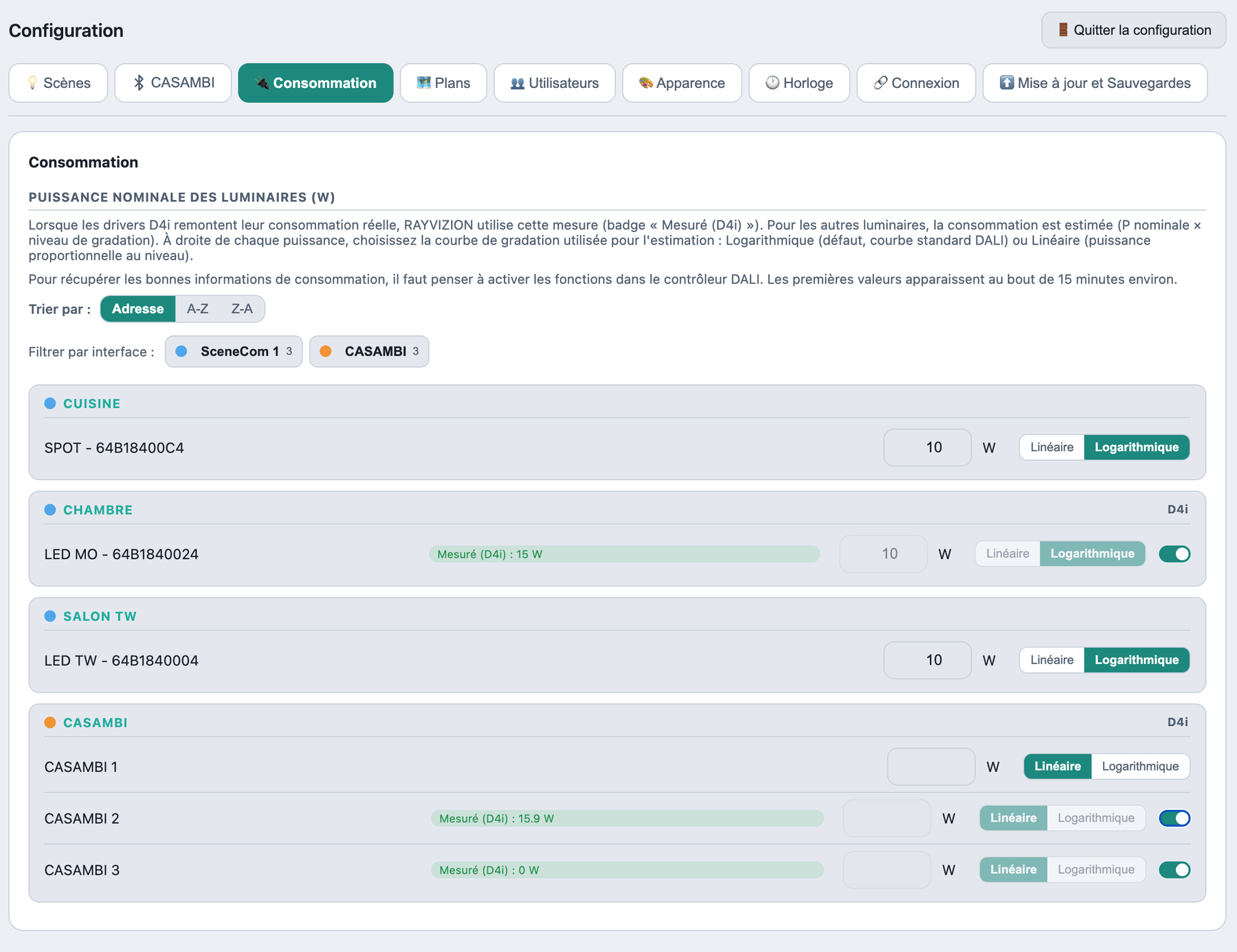1237x952 pixels.
Task: Click wattage field for CASAMBI 1
Action: point(931,767)
